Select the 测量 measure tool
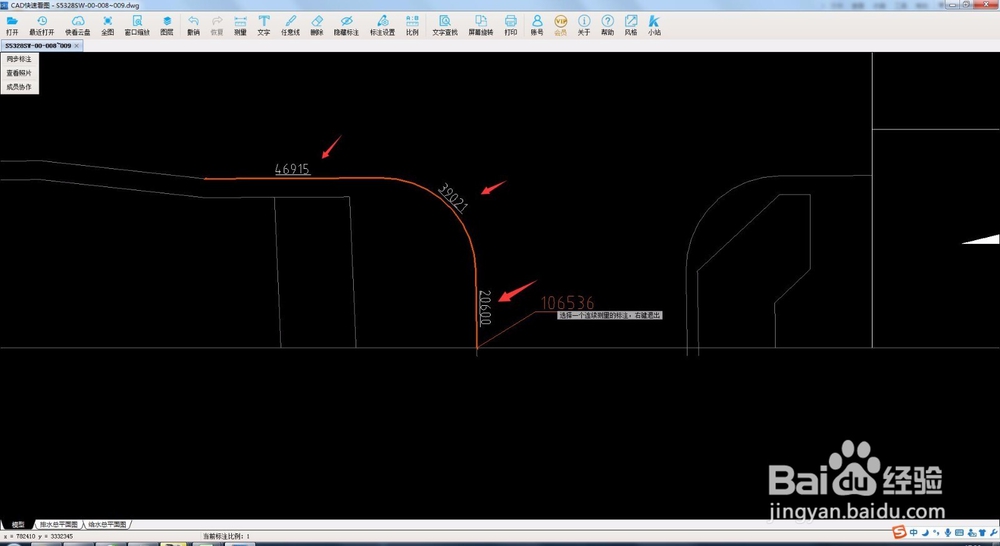Viewport: 1000px width, 546px height. pos(240,26)
